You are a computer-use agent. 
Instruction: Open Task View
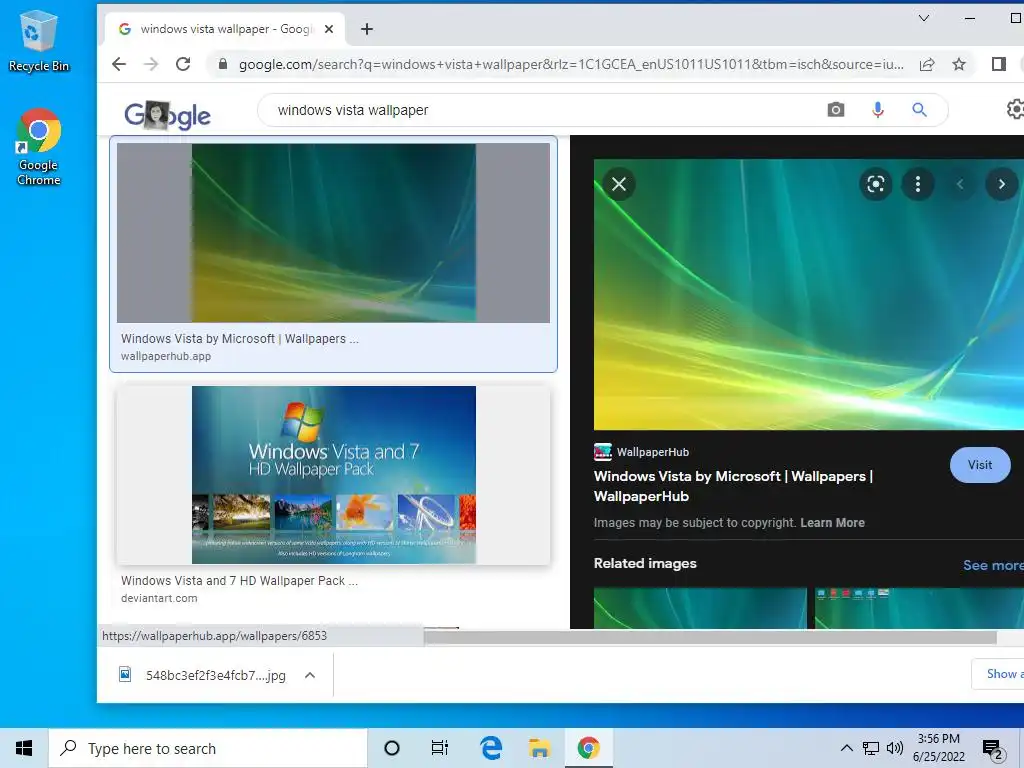tap(440, 748)
